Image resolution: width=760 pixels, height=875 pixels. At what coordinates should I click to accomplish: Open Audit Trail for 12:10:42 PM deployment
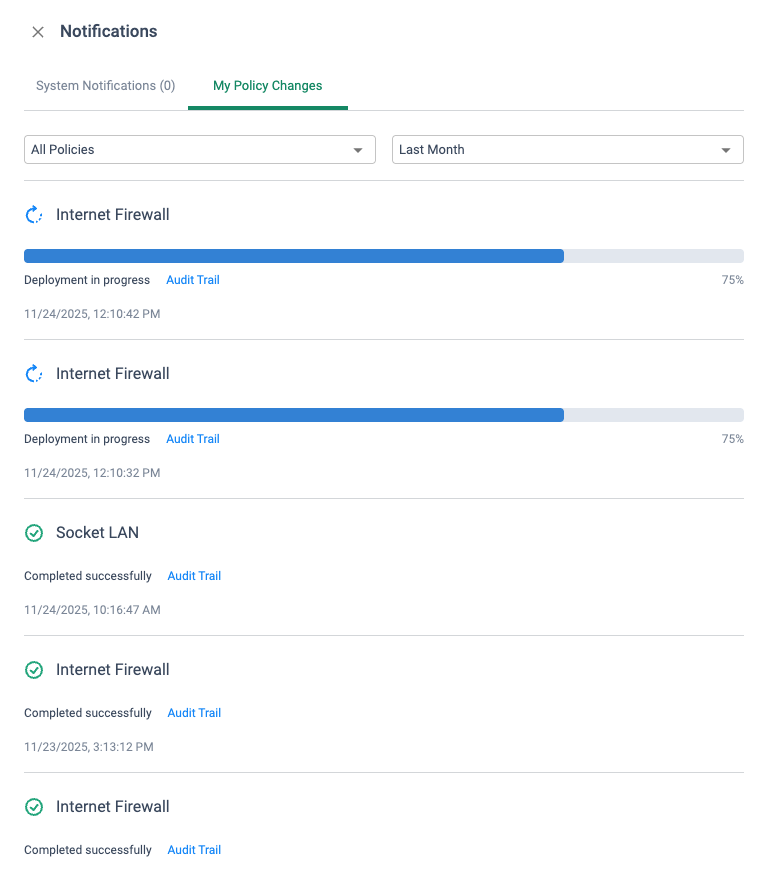(193, 280)
